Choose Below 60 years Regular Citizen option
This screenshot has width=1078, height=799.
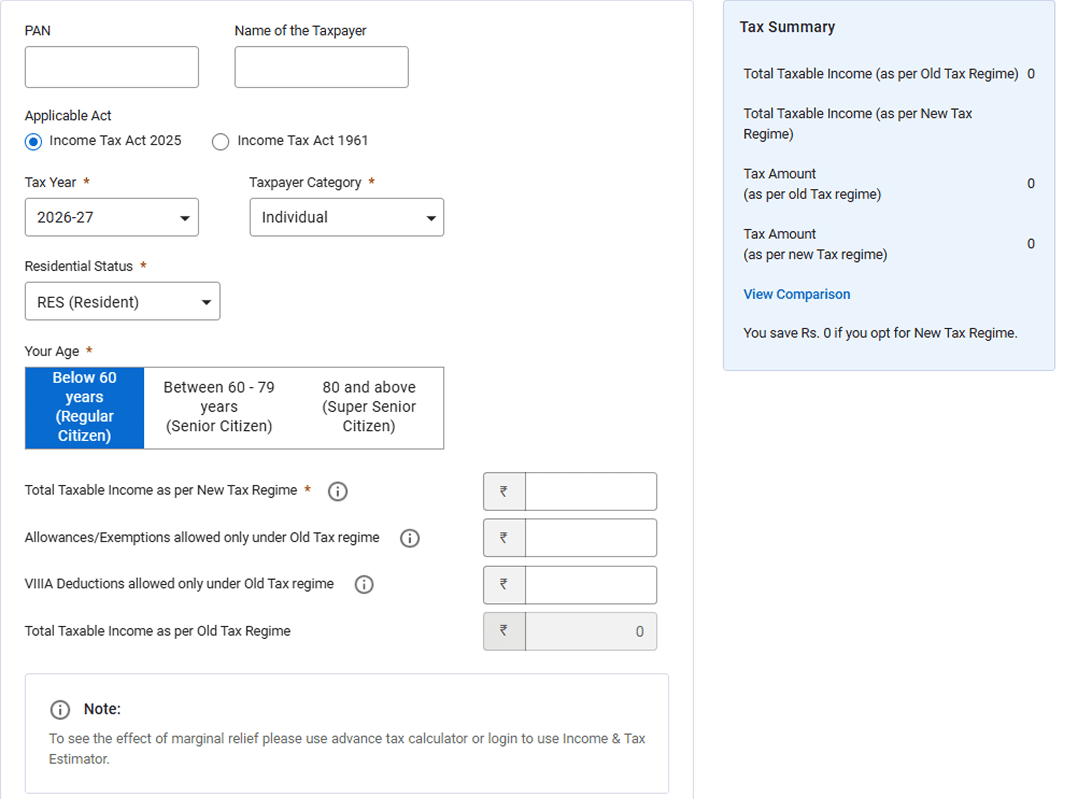(x=85, y=407)
